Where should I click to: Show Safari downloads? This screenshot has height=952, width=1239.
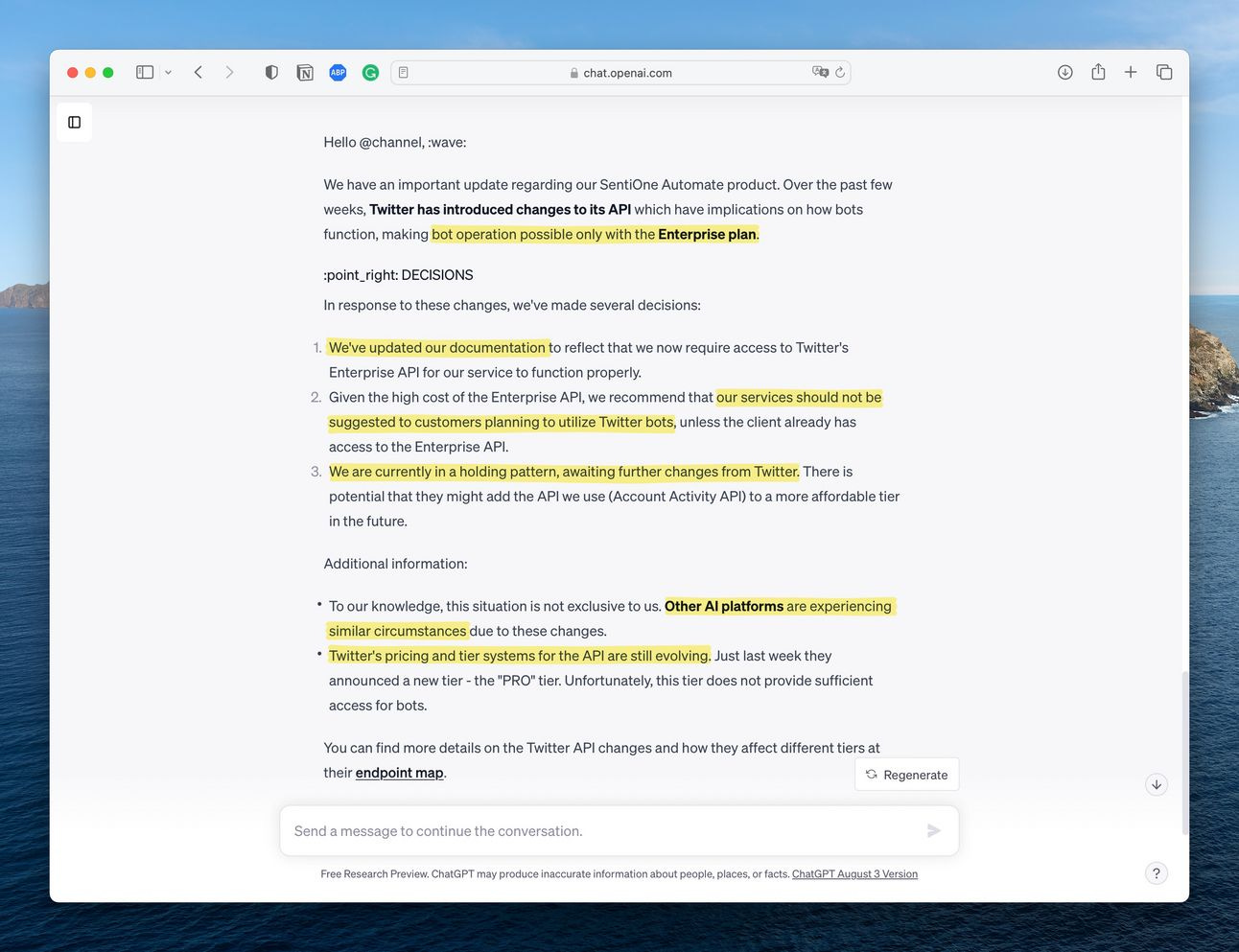pos(1064,72)
